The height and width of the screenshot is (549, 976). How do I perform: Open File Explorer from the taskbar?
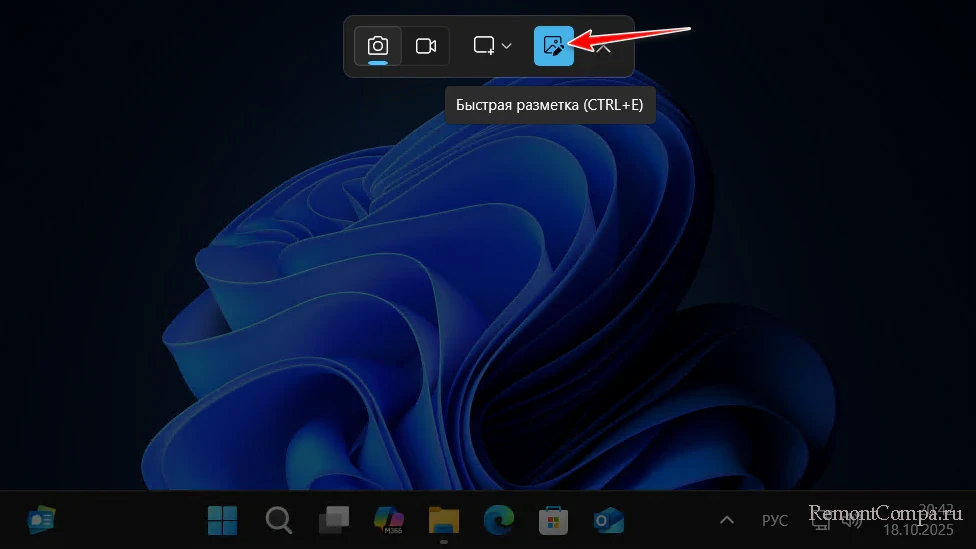[x=443, y=520]
